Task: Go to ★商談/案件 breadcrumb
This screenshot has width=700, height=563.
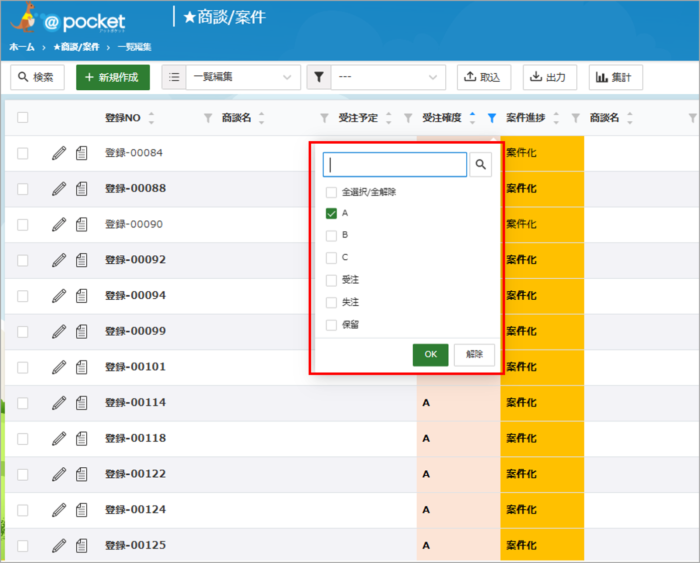Action: [x=76, y=47]
